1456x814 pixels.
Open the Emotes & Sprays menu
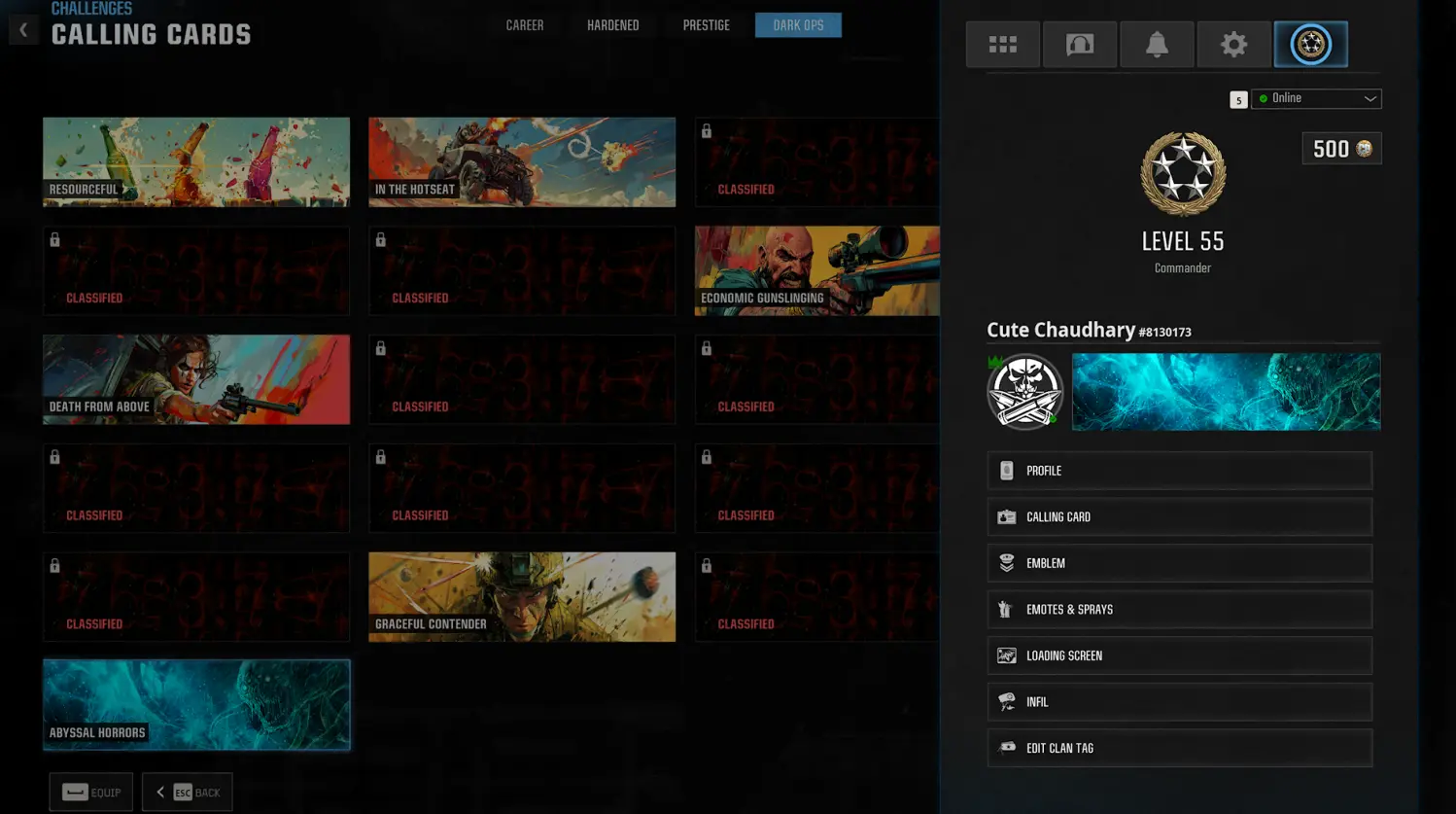click(1179, 610)
